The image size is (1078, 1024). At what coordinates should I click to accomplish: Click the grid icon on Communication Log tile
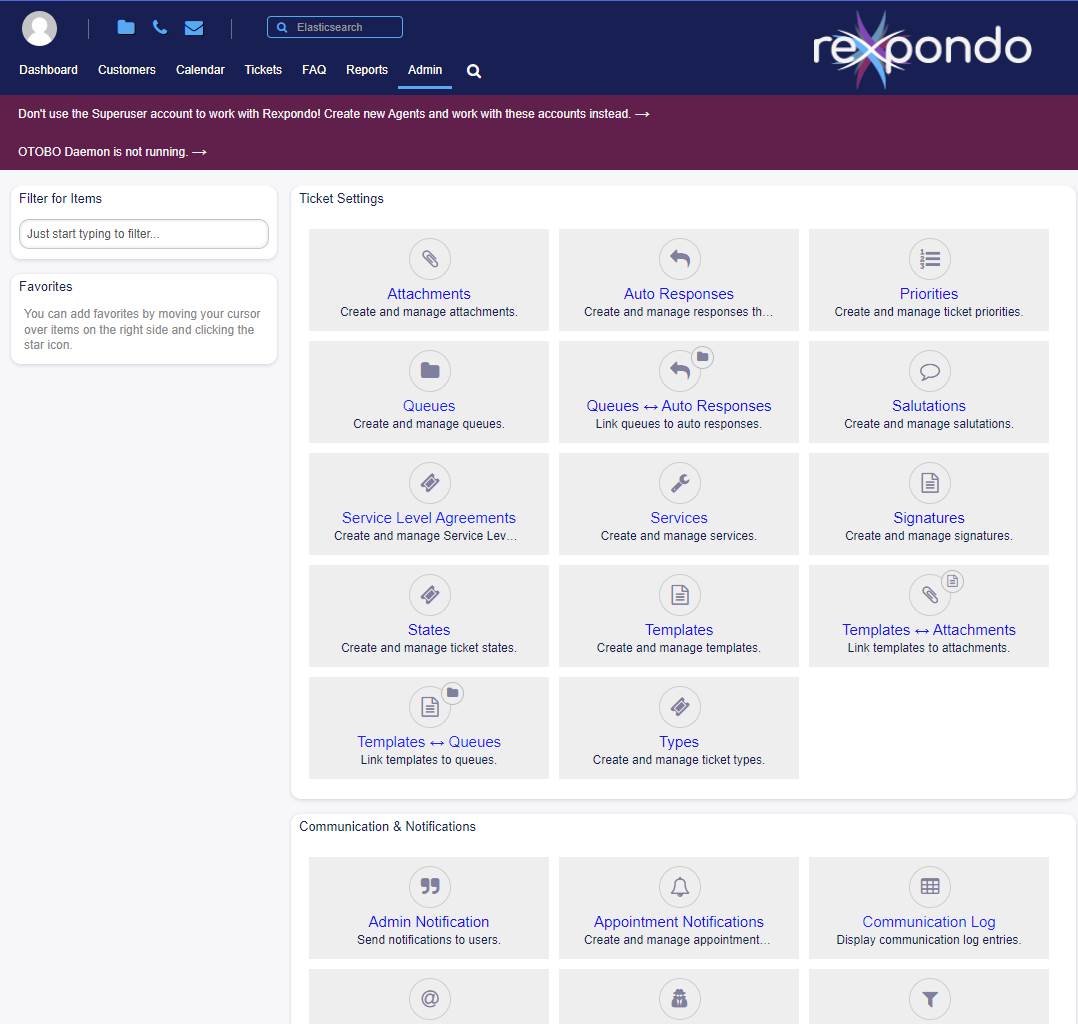(929, 886)
